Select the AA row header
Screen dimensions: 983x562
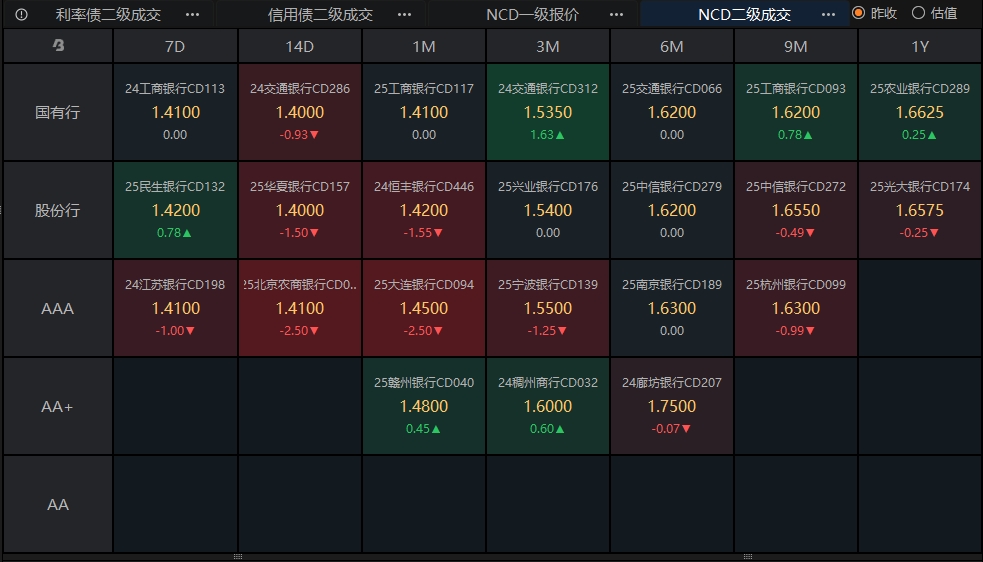coord(58,504)
